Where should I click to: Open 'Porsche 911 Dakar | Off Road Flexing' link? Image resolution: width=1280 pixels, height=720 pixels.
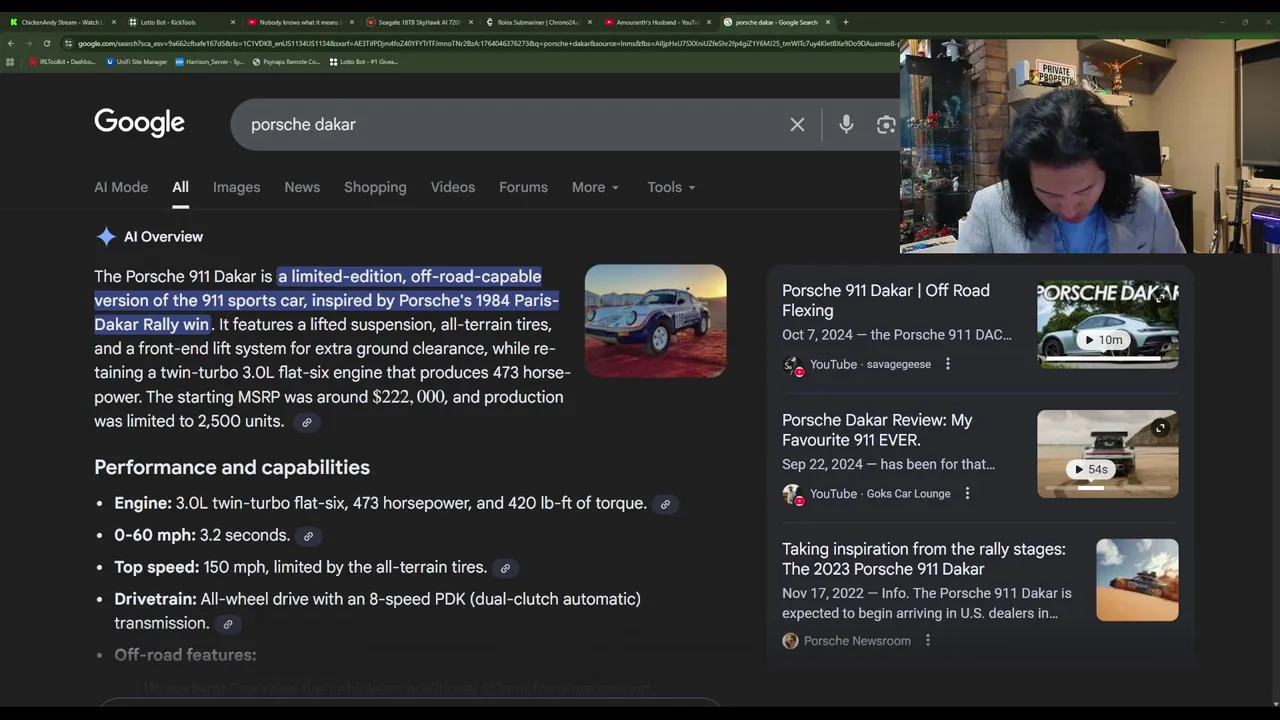click(x=886, y=301)
